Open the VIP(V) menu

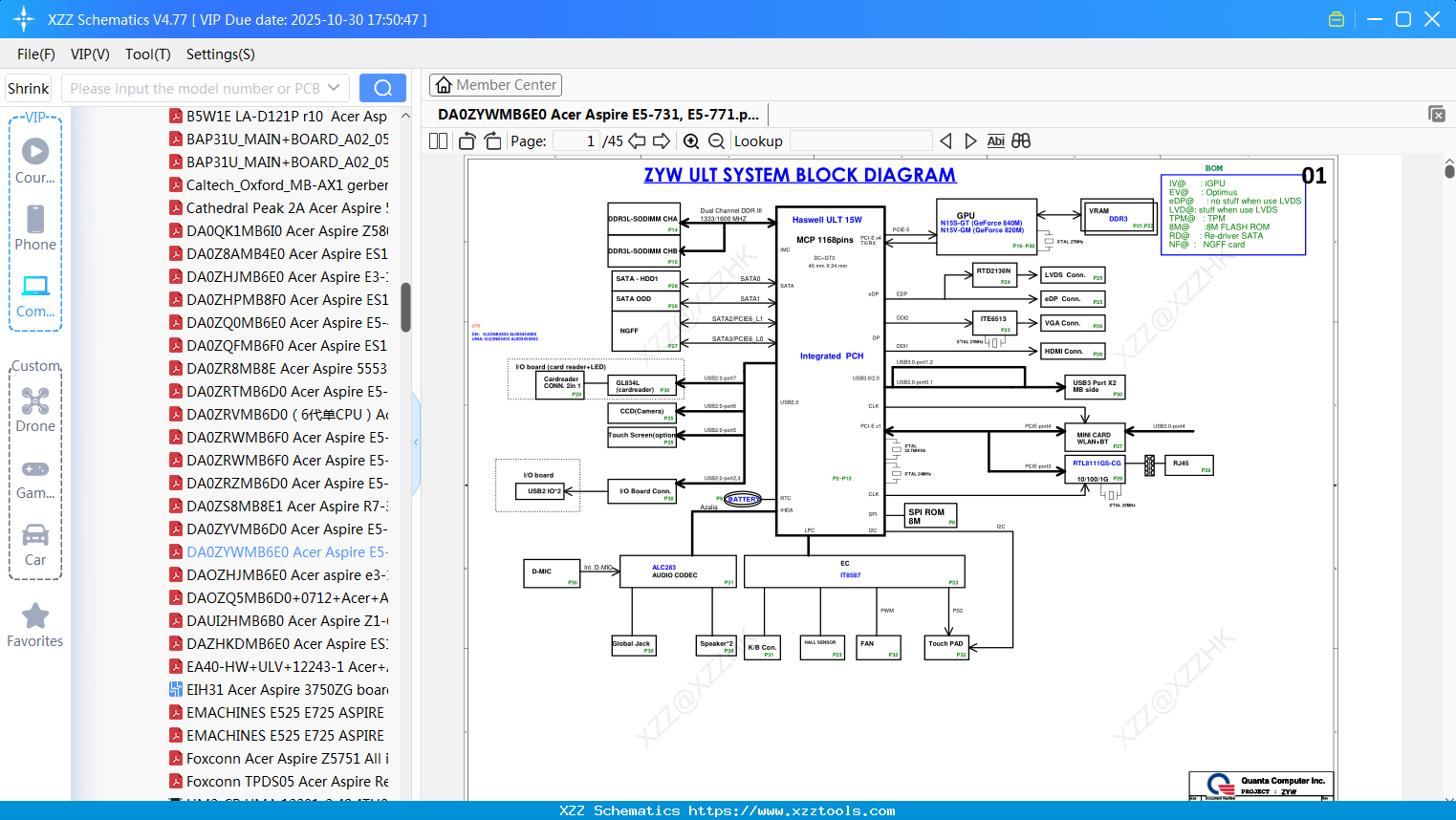click(90, 54)
